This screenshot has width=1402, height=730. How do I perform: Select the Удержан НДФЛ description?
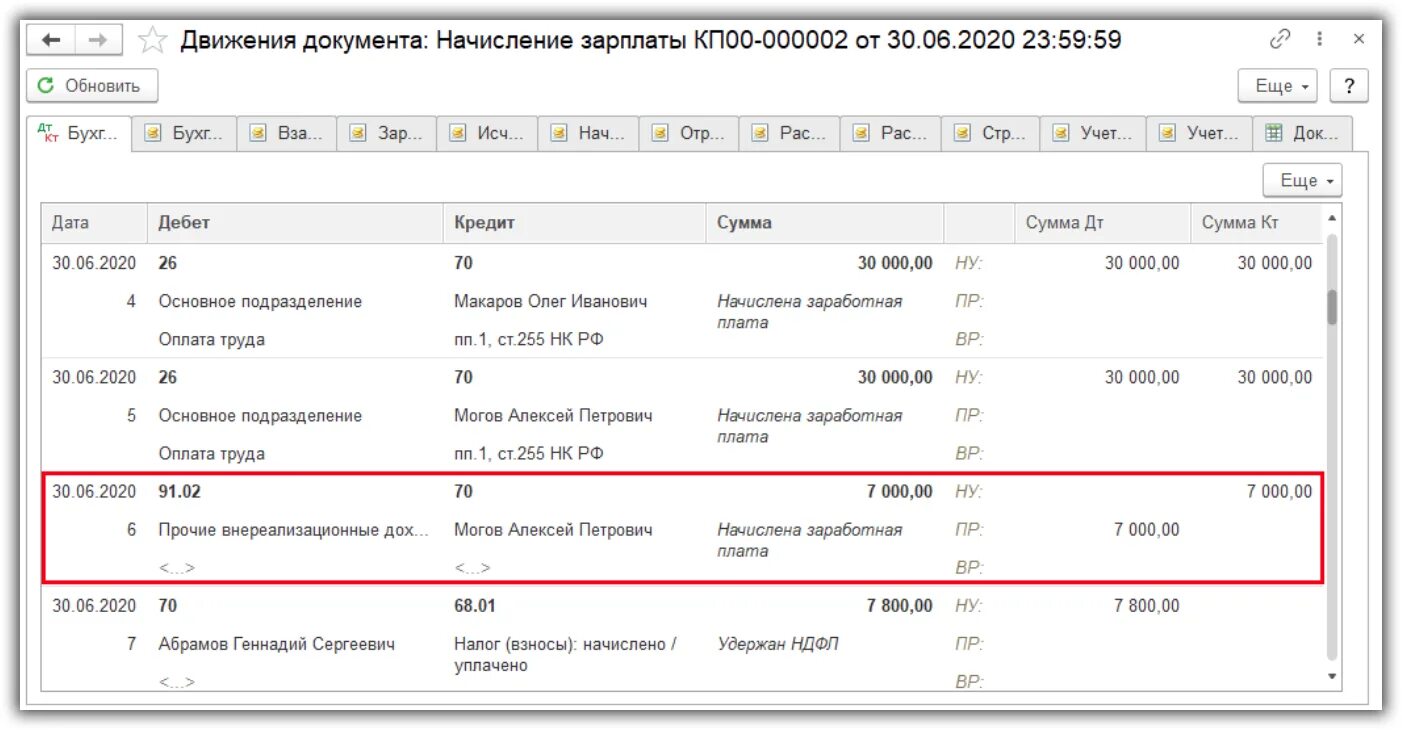tap(778, 644)
